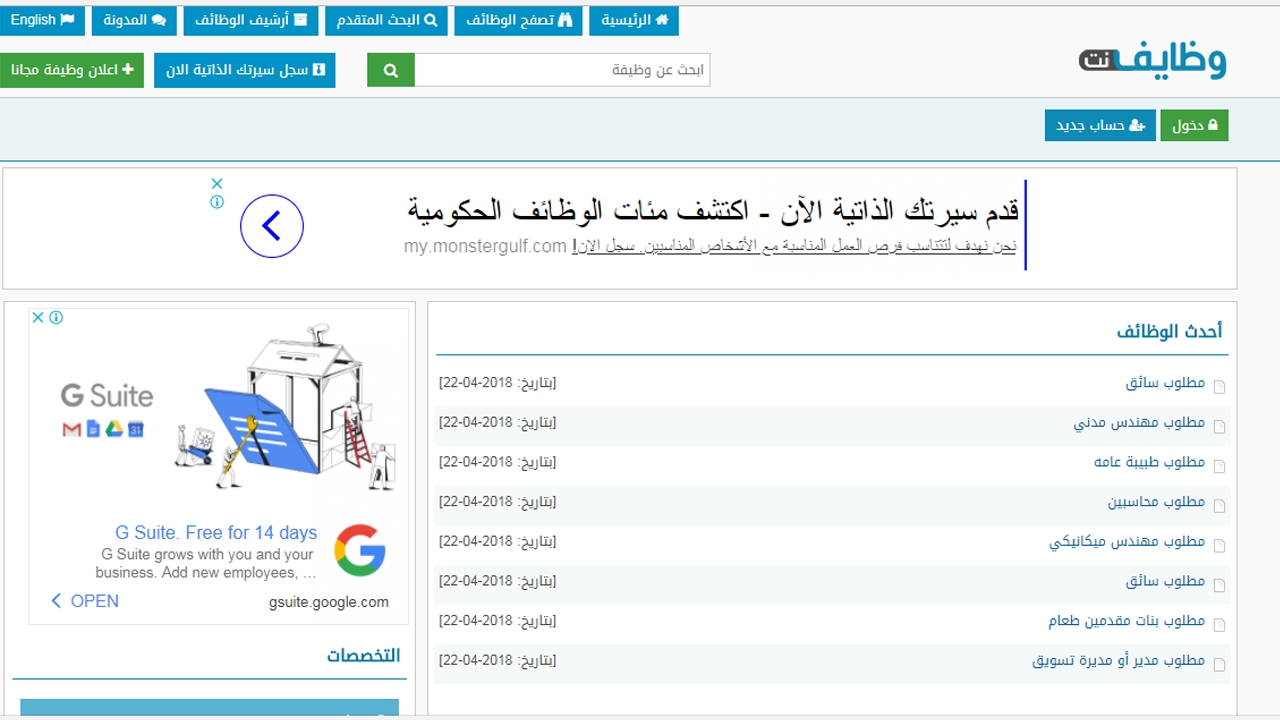Open أرشيف الوظائف jobs archive
This screenshot has height=720, width=1280.
click(x=251, y=20)
